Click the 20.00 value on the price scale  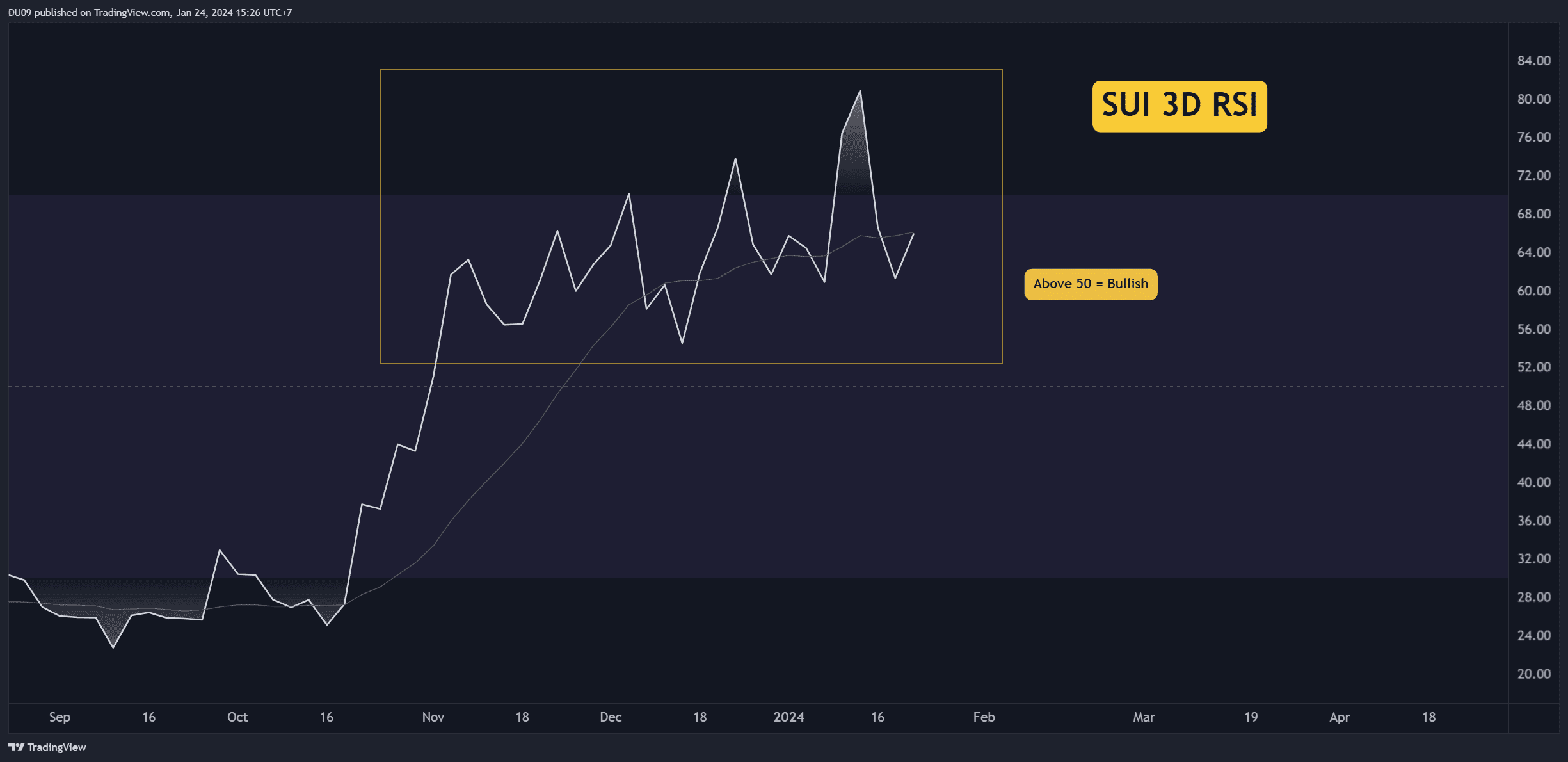coord(1533,674)
